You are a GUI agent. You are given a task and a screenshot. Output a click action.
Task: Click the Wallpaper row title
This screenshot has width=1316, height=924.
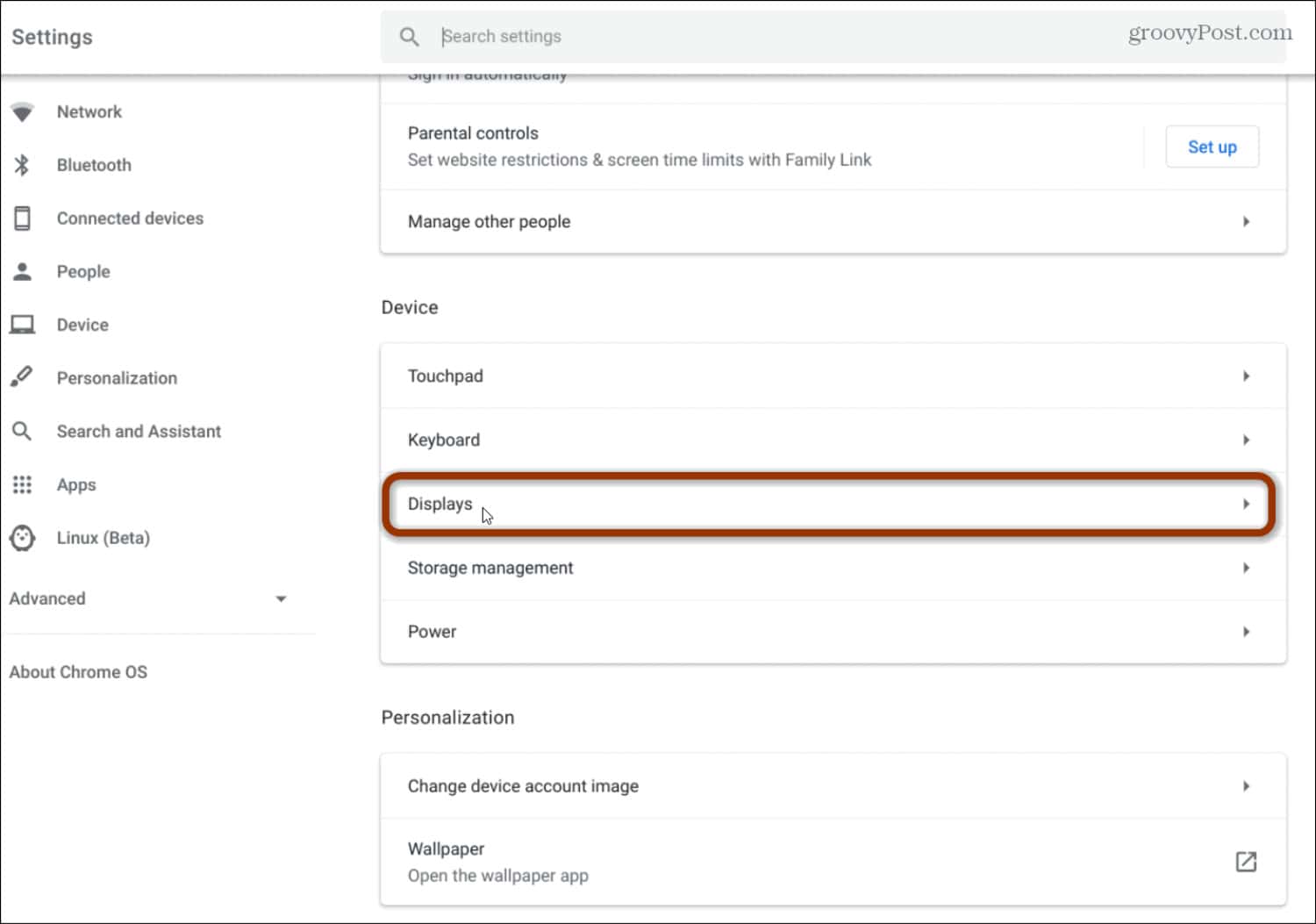pyautogui.click(x=446, y=849)
